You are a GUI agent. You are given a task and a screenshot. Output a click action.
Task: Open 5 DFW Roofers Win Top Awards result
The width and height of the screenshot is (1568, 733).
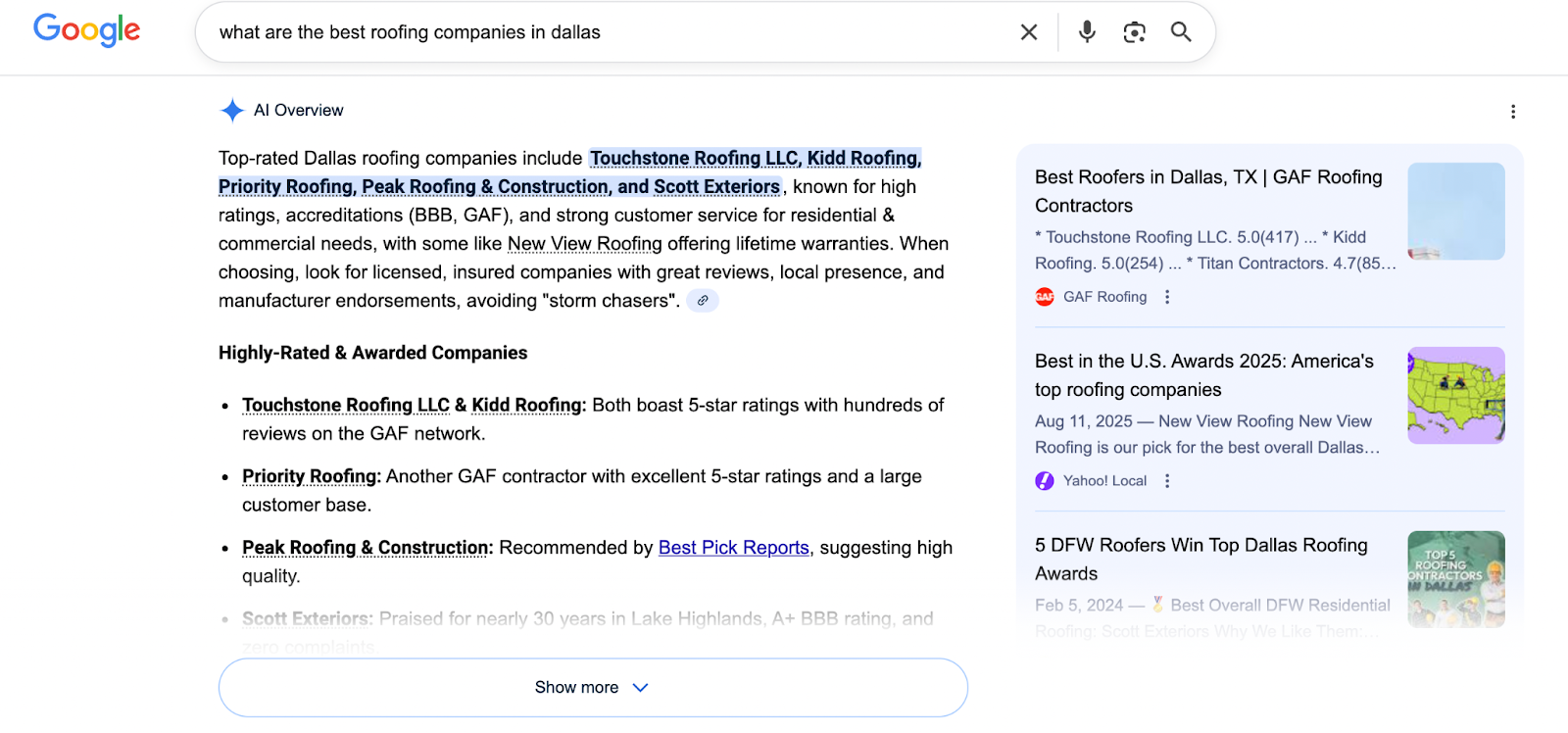tap(1201, 560)
